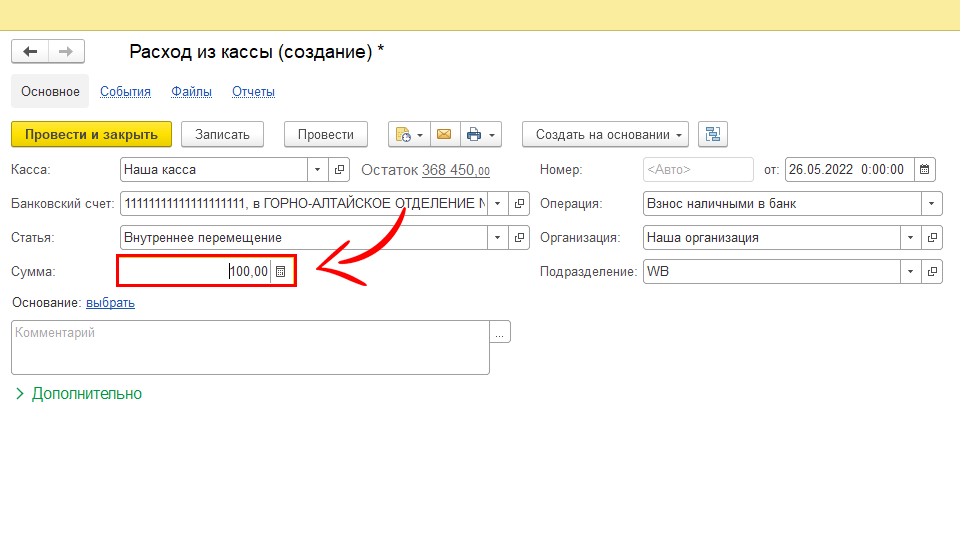Click the document structure icon after Создать на основании

click(713, 134)
